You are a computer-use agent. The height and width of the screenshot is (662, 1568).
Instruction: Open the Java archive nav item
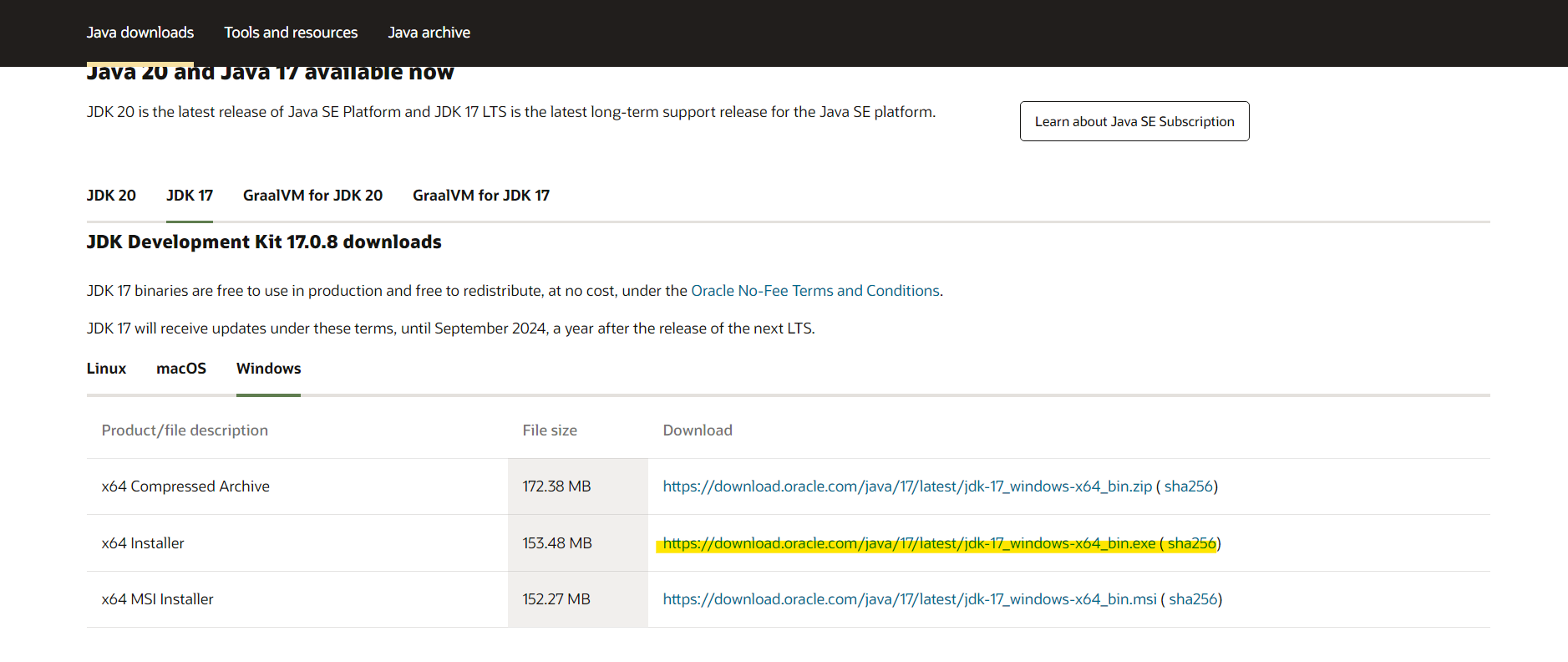429,33
